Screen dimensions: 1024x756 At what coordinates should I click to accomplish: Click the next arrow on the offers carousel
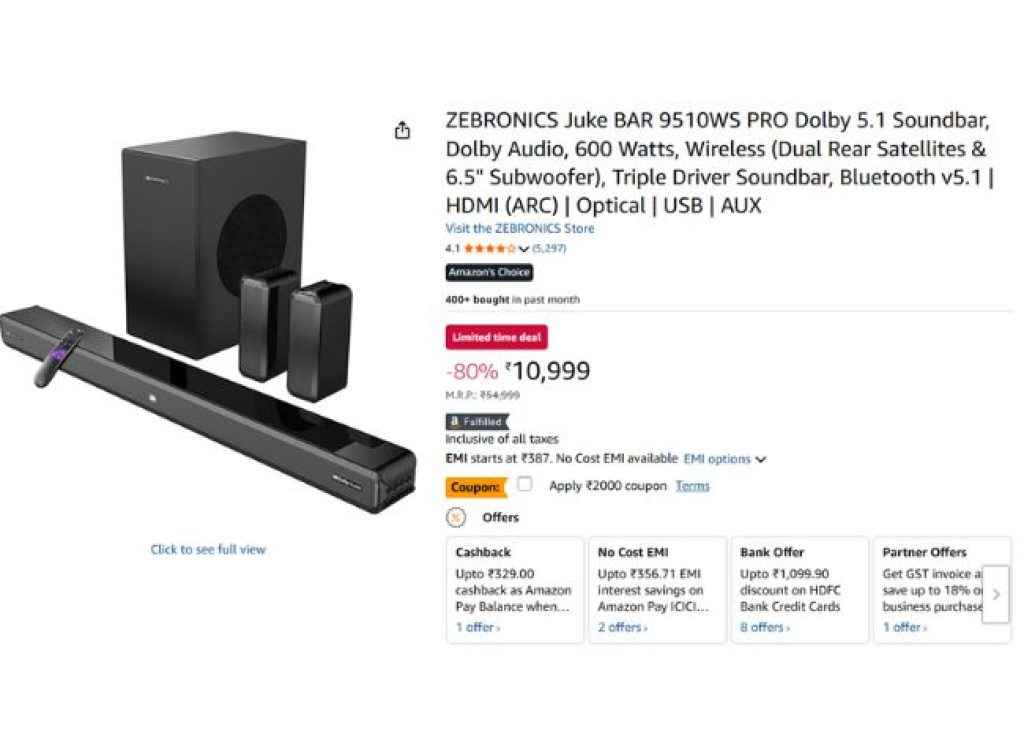click(997, 593)
